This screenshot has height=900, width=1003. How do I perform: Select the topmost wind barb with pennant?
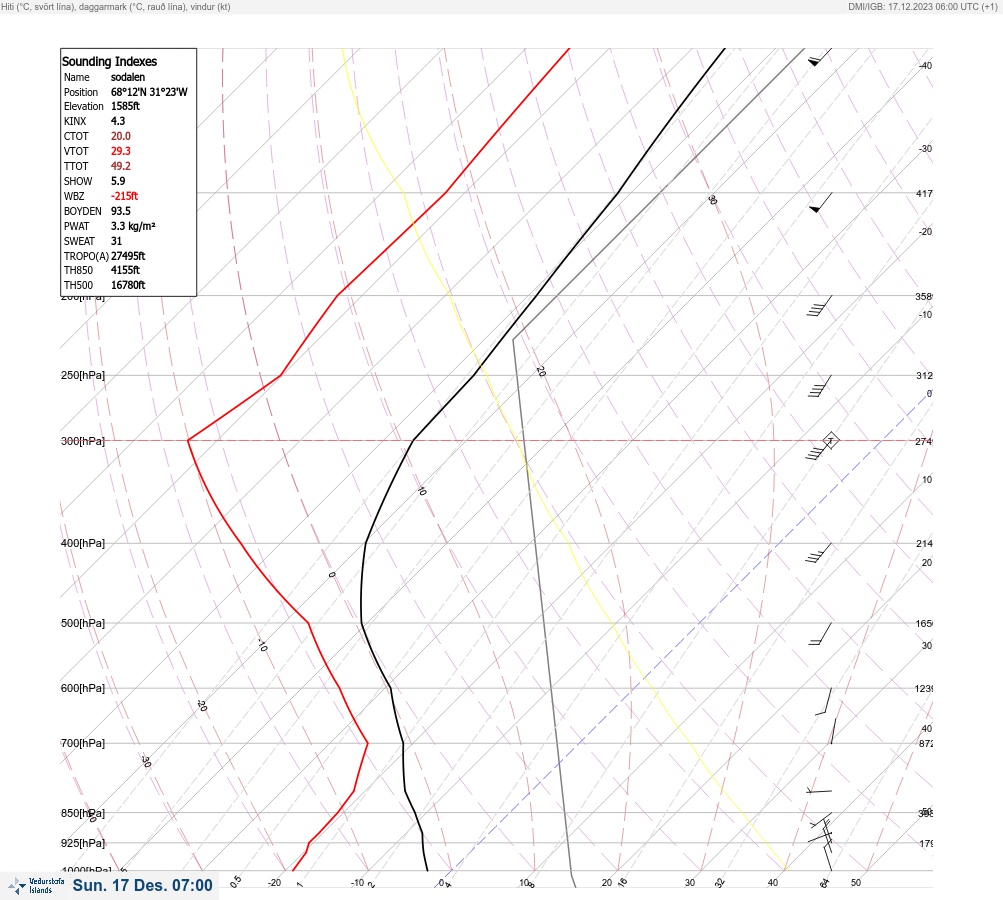point(819,58)
